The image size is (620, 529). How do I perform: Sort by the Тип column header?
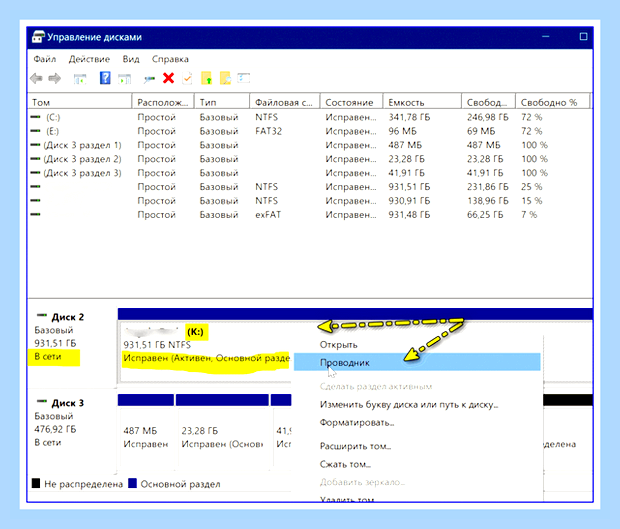[x=222, y=102]
